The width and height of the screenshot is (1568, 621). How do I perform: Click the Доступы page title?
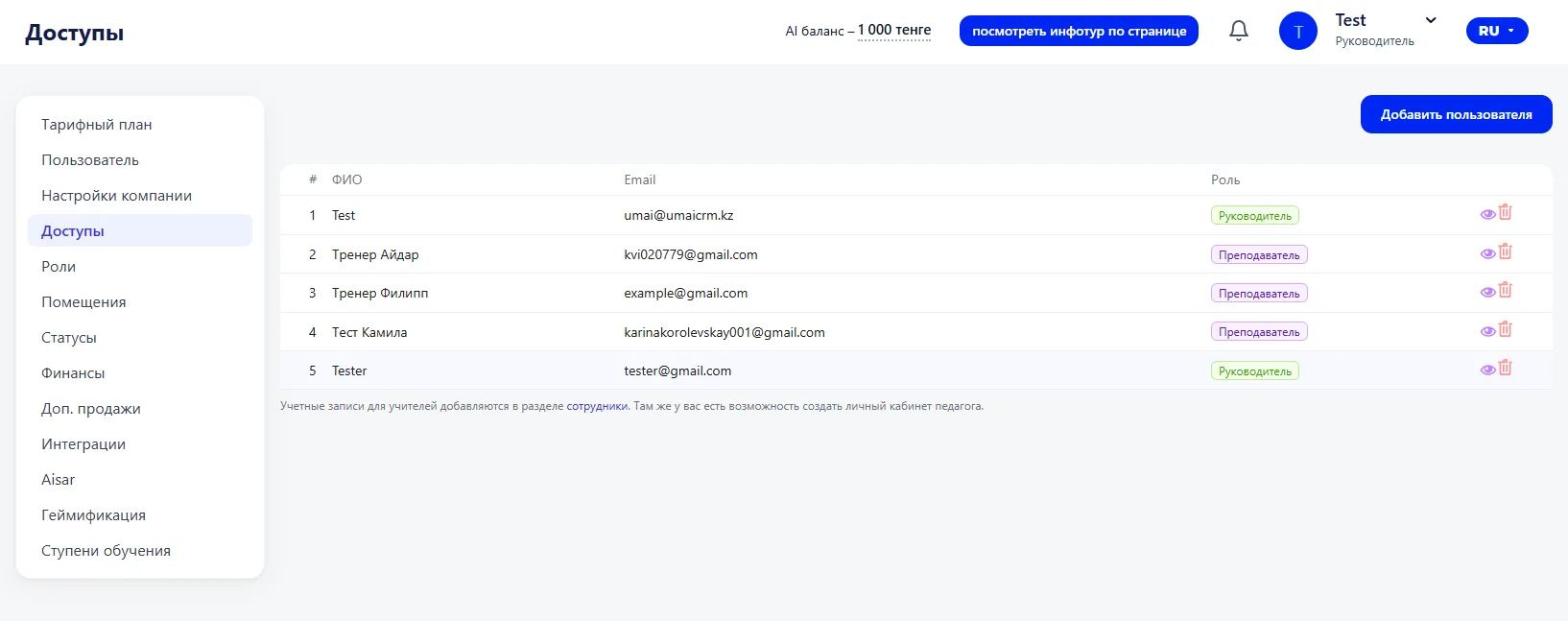coord(75,33)
